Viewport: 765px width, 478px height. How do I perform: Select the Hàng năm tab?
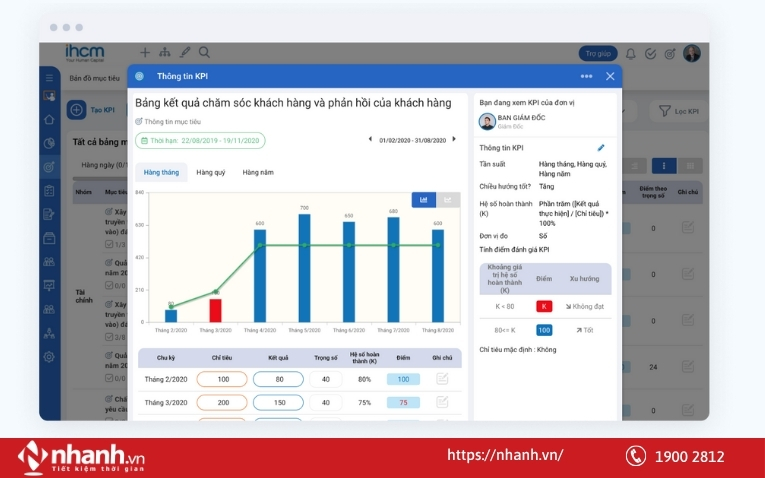(x=258, y=172)
